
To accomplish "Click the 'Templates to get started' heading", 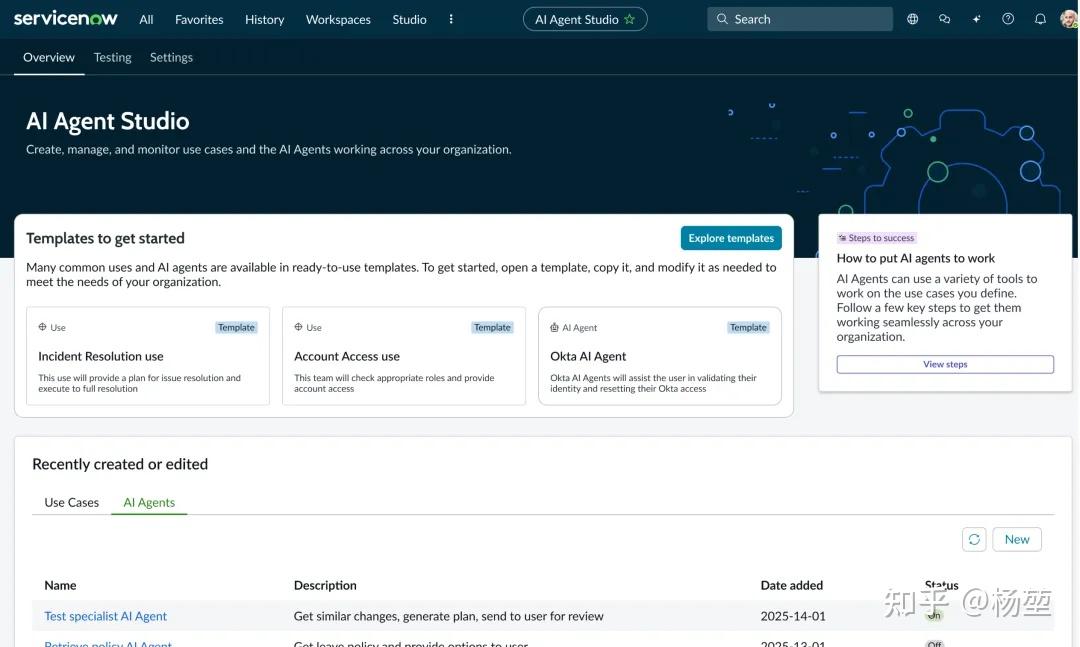I will (105, 238).
